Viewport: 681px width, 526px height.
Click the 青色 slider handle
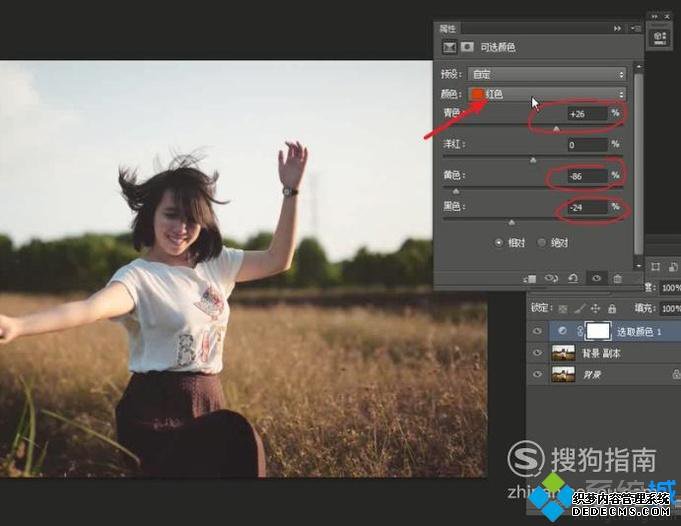[x=557, y=128]
